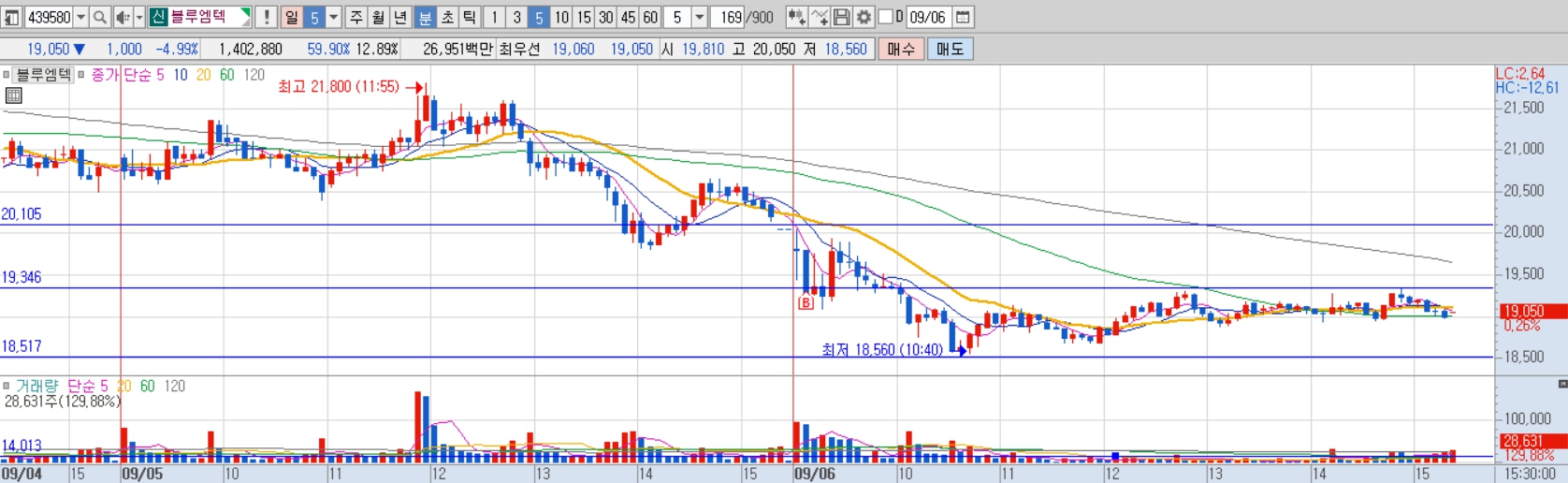Click the 최저 18,560 (10:40) low label
The width and height of the screenshot is (1568, 483).
click(x=882, y=349)
